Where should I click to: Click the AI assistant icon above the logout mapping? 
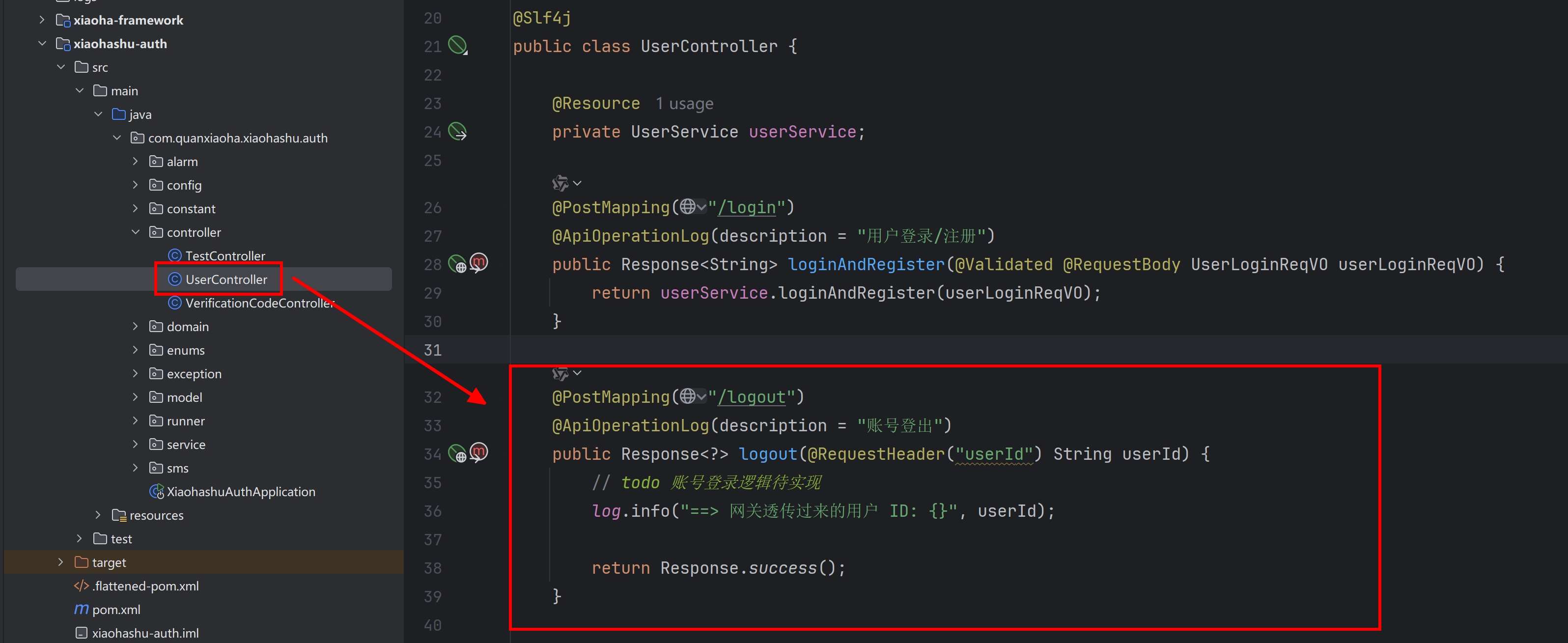tap(560, 373)
